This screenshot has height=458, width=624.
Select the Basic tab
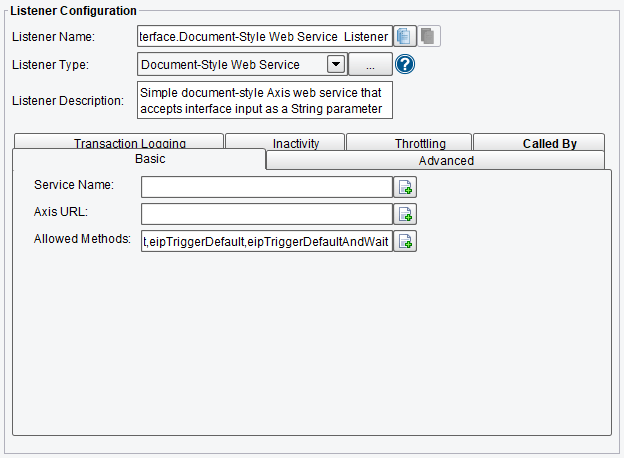(x=139, y=159)
